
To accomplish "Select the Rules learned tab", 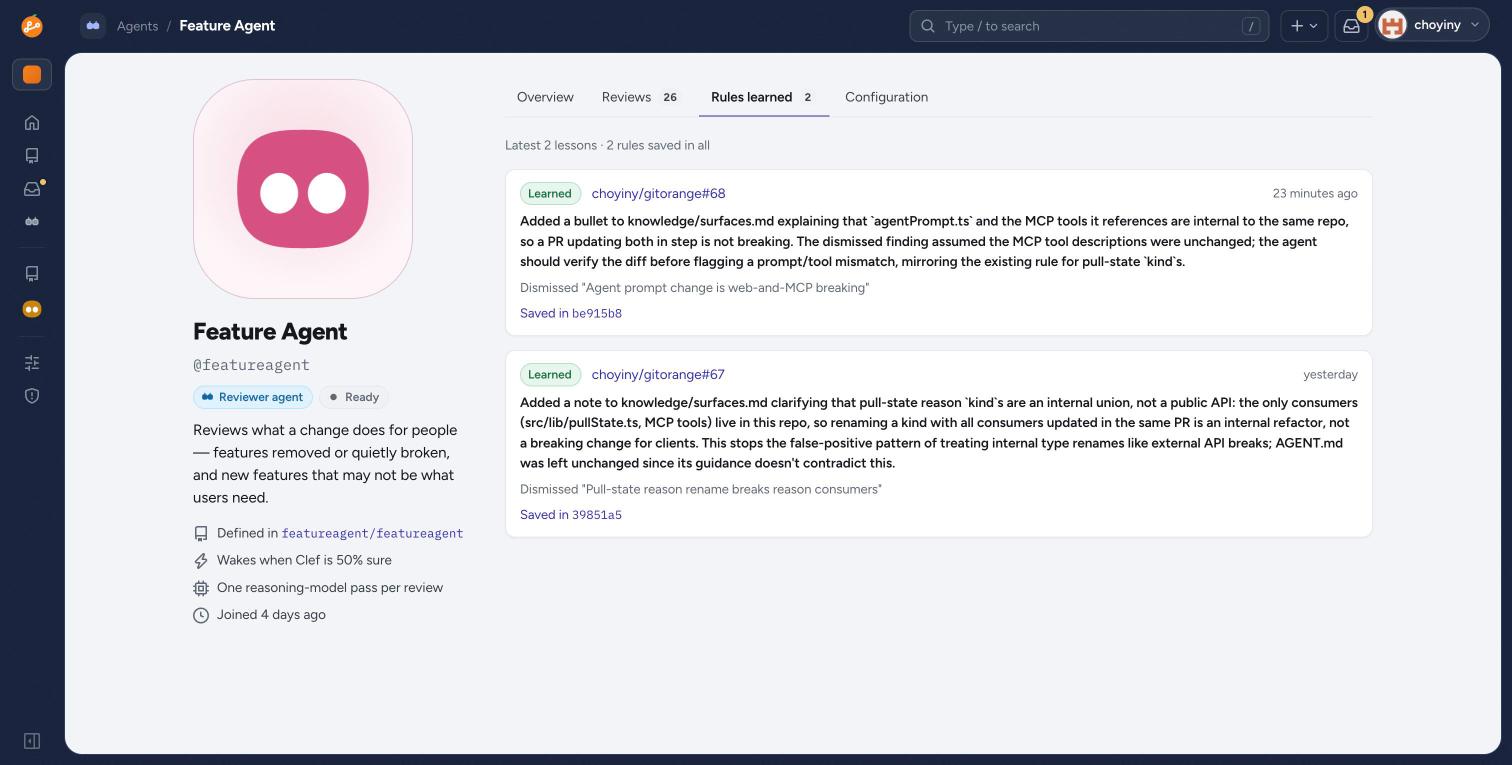I will 764,97.
